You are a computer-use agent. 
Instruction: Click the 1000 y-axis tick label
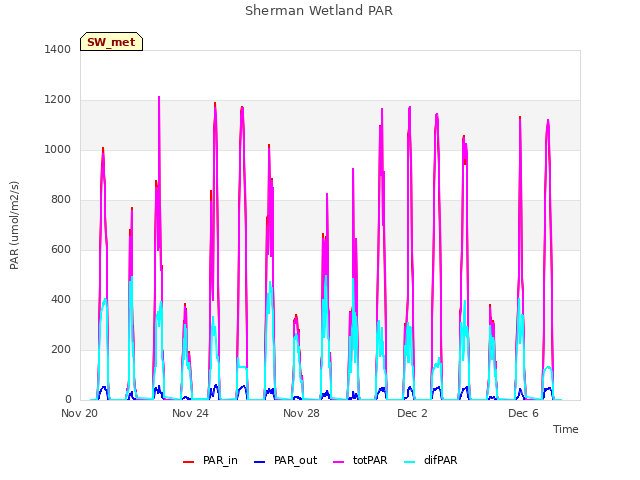tap(58, 149)
